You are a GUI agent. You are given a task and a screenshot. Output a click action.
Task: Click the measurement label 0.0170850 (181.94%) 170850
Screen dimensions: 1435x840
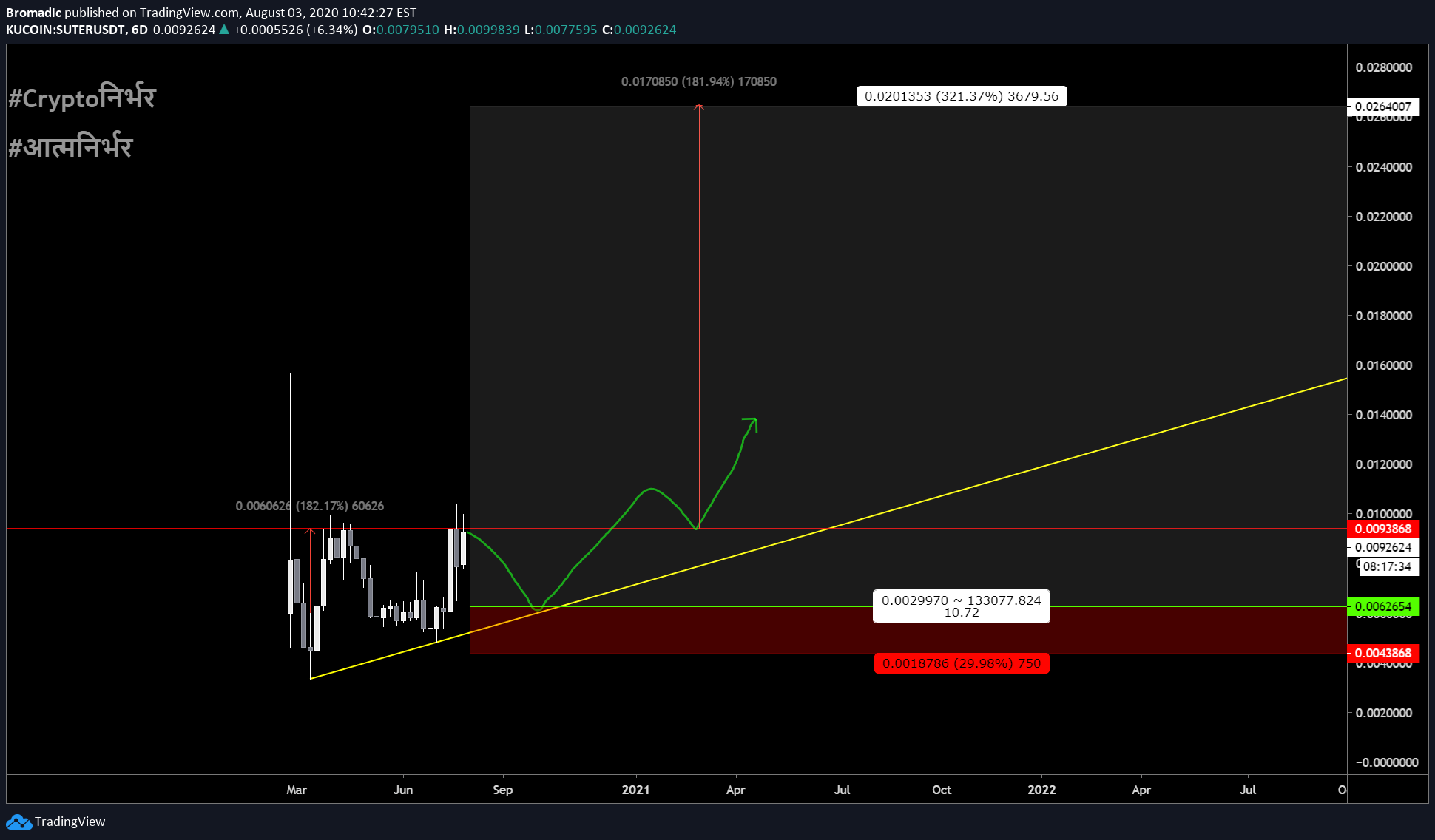[699, 81]
